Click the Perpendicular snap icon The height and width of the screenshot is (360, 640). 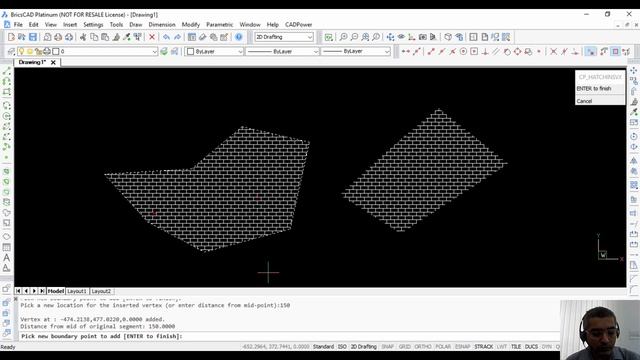click(x=485, y=51)
